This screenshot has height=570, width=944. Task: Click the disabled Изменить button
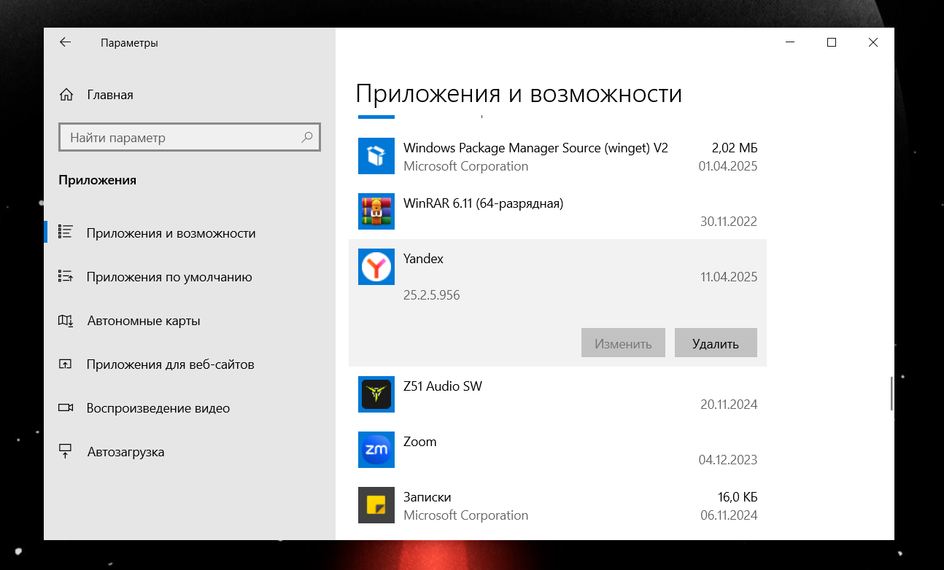623,342
